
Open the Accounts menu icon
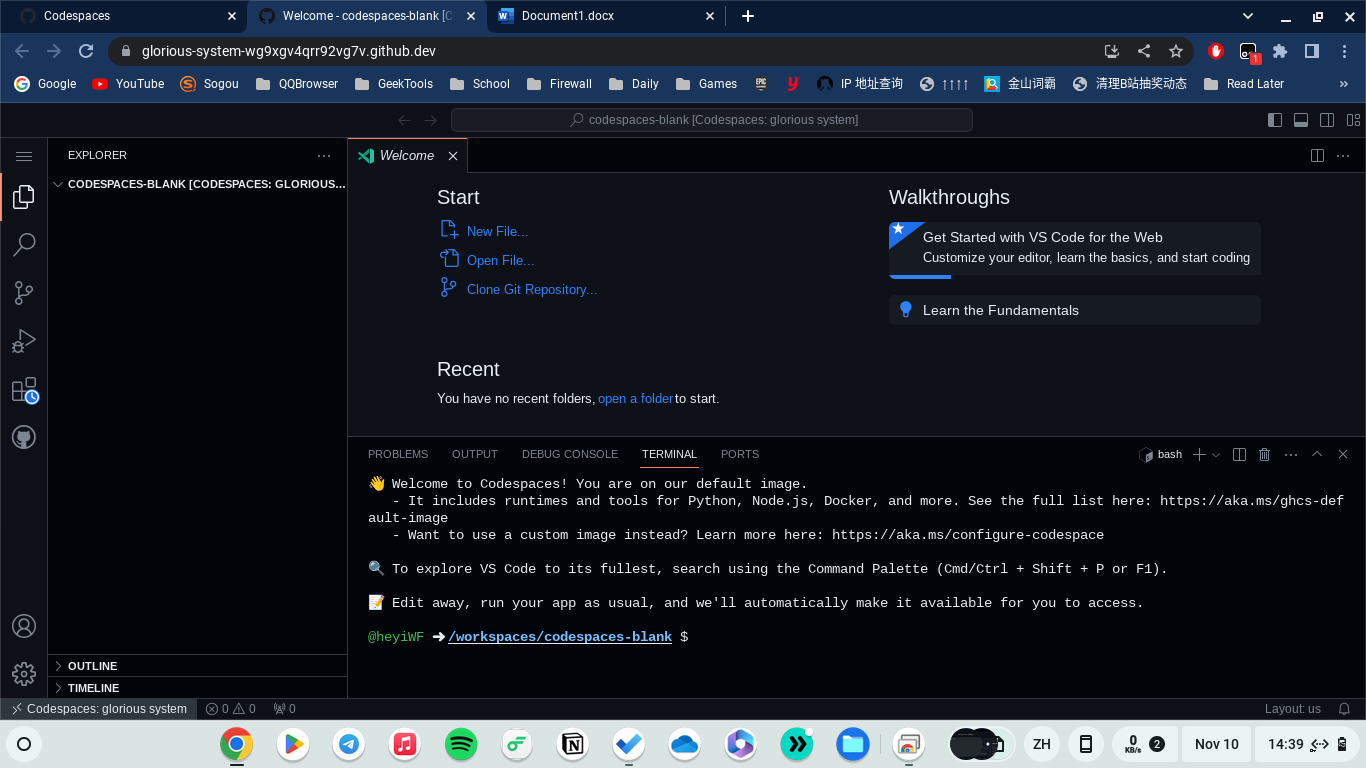point(24,626)
